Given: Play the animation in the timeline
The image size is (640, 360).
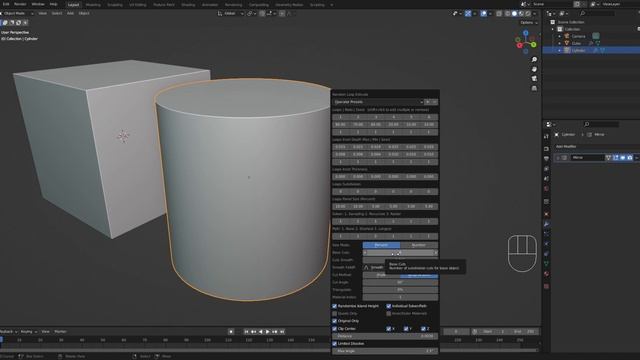Looking at the screenshot, I should coord(268,332).
